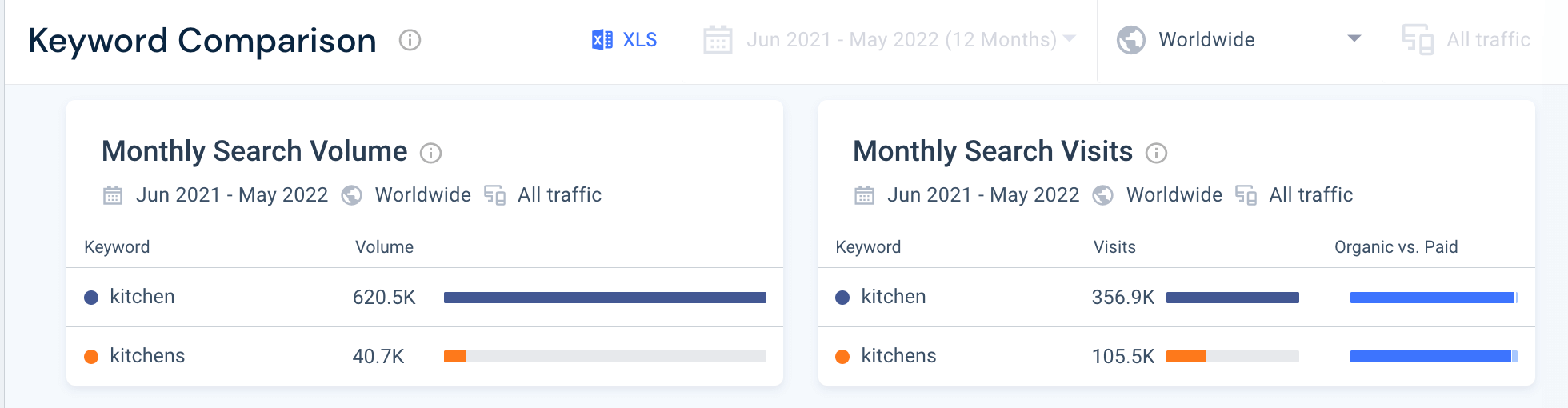Sort by Visits column header
The width and height of the screenshot is (1568, 408).
coord(1114,247)
